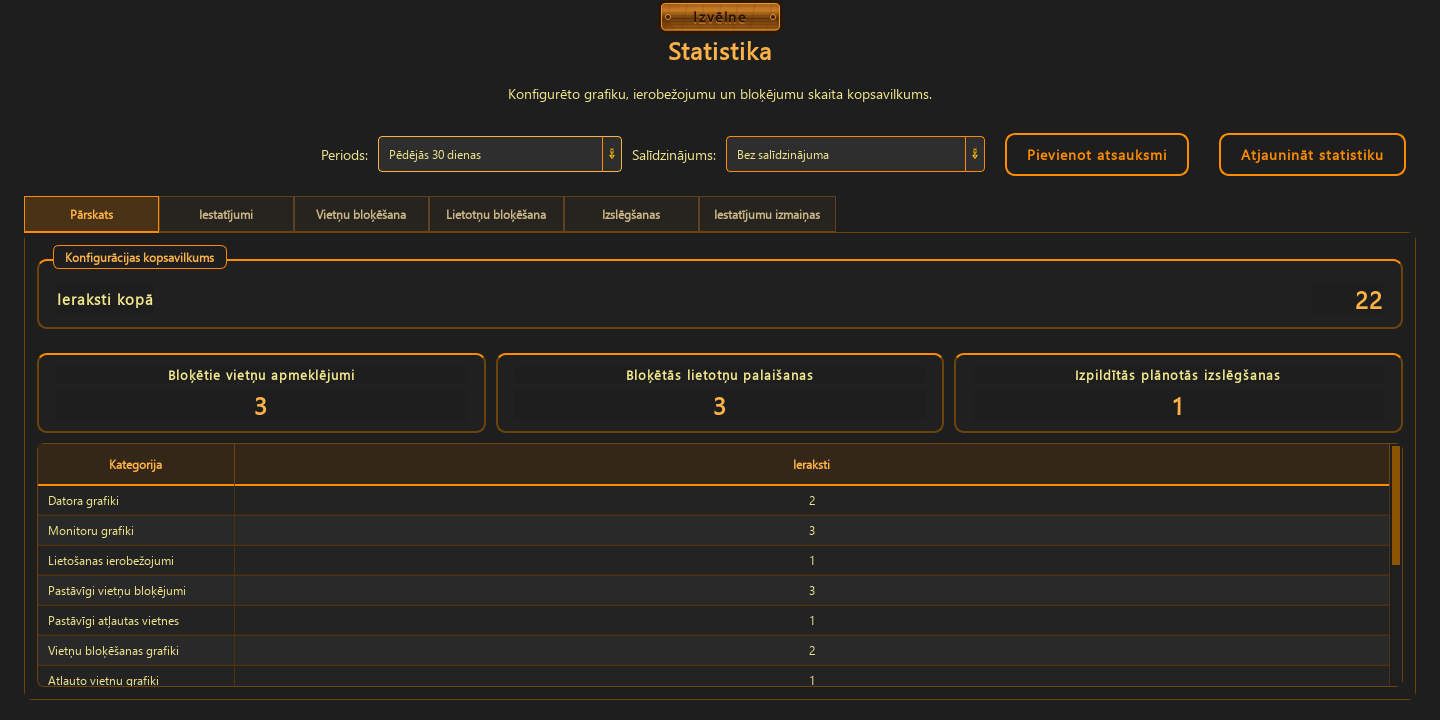This screenshot has width=1440, height=720.
Task: Click the Statistika page title
Action: [x=720, y=50]
